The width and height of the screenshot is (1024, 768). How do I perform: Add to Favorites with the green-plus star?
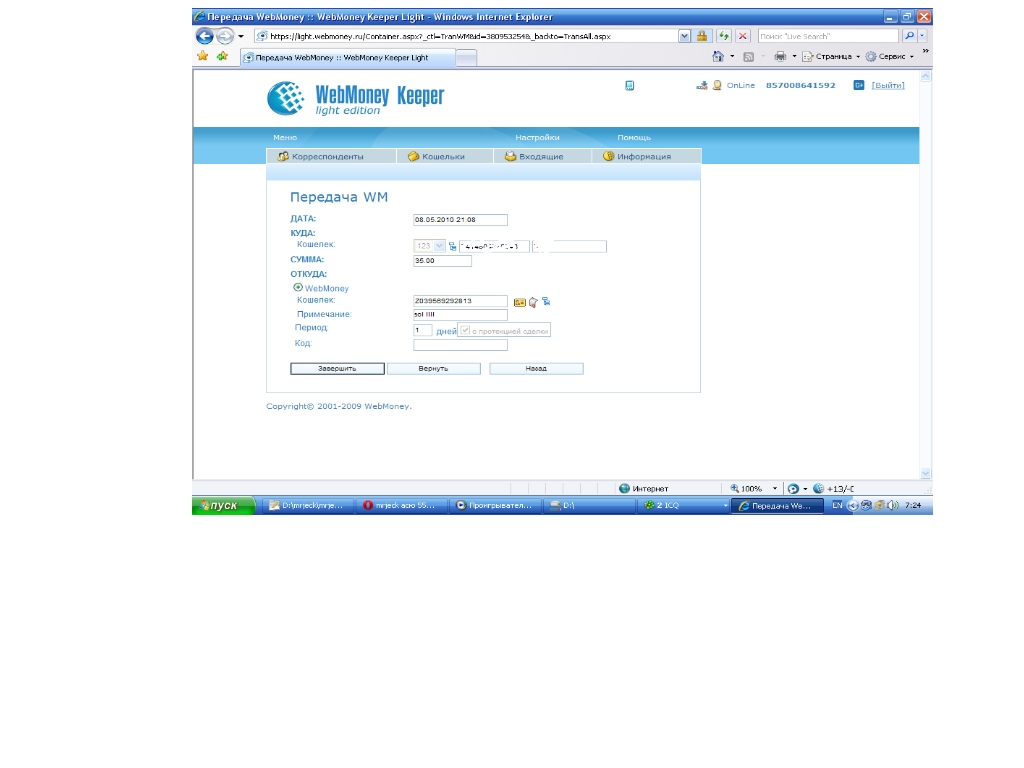[223, 56]
